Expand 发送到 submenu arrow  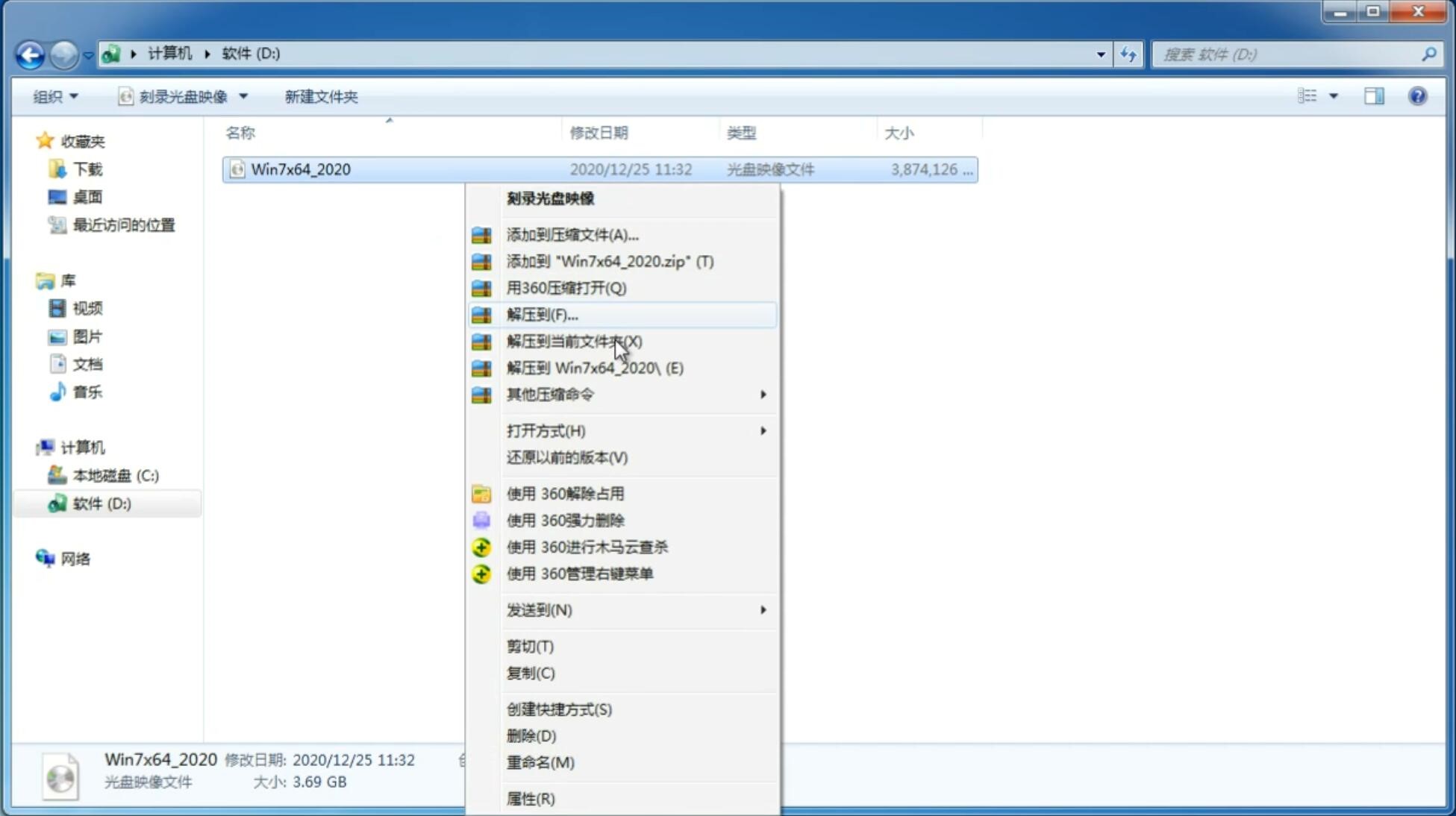763,610
